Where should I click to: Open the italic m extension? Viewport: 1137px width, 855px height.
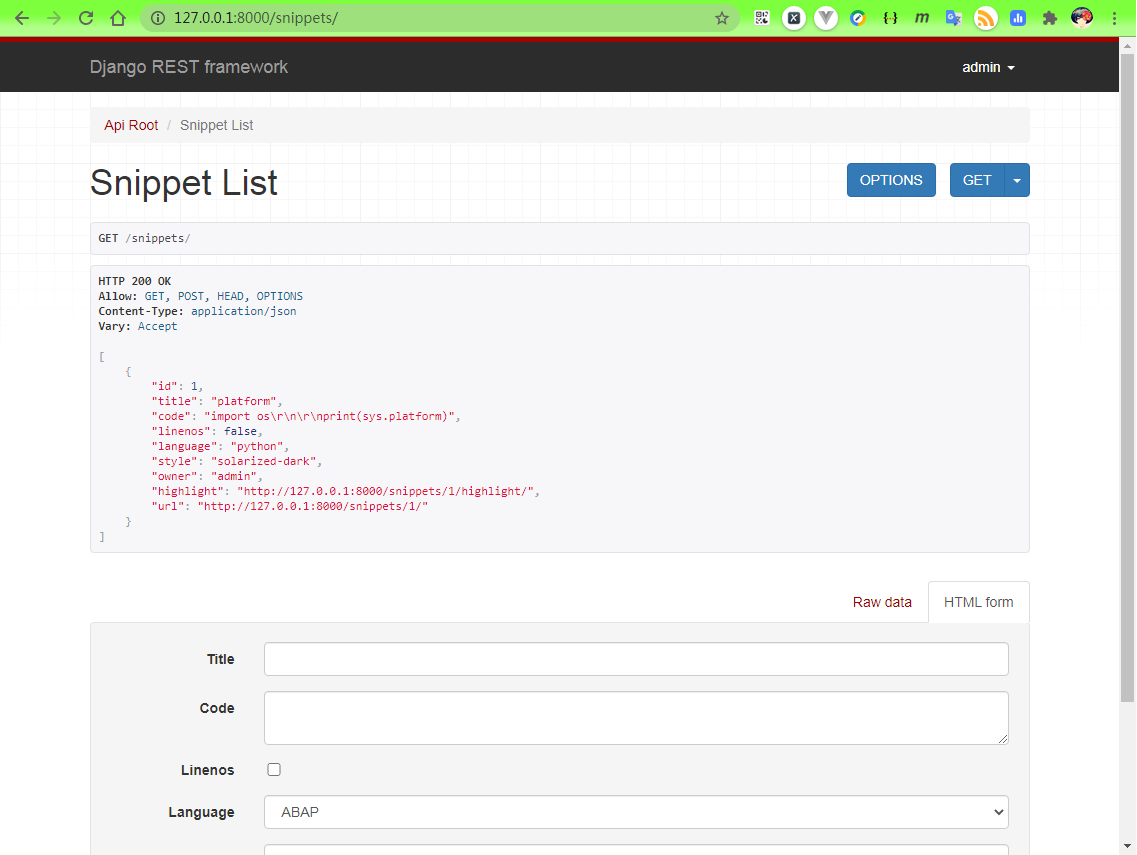pos(922,18)
